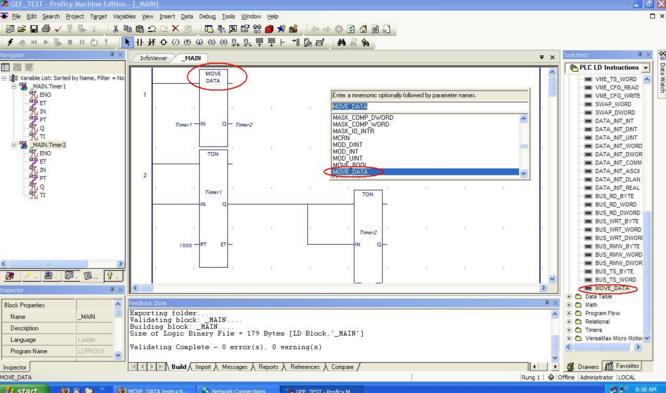Click the red checkmark Validate icon

(58, 29)
